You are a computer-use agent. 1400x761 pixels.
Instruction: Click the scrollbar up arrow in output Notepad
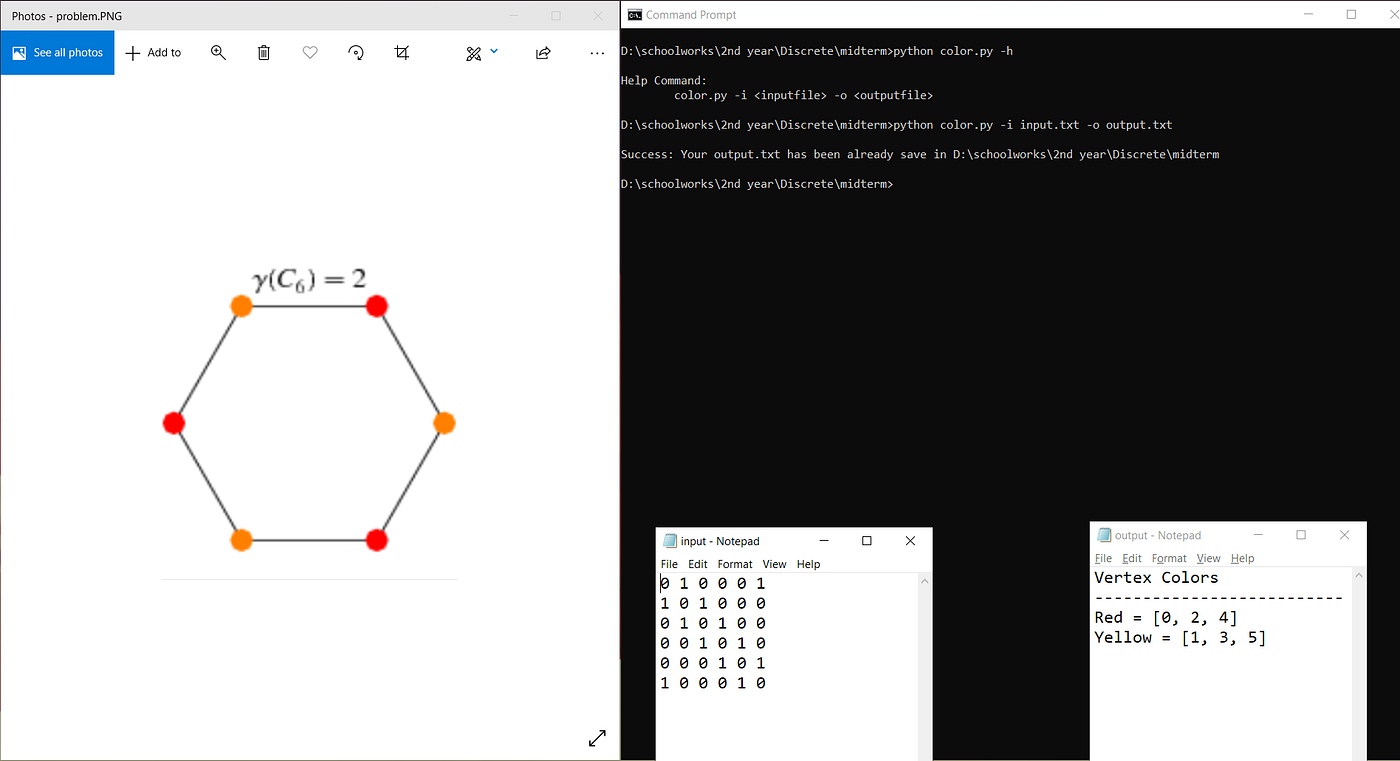(1358, 574)
